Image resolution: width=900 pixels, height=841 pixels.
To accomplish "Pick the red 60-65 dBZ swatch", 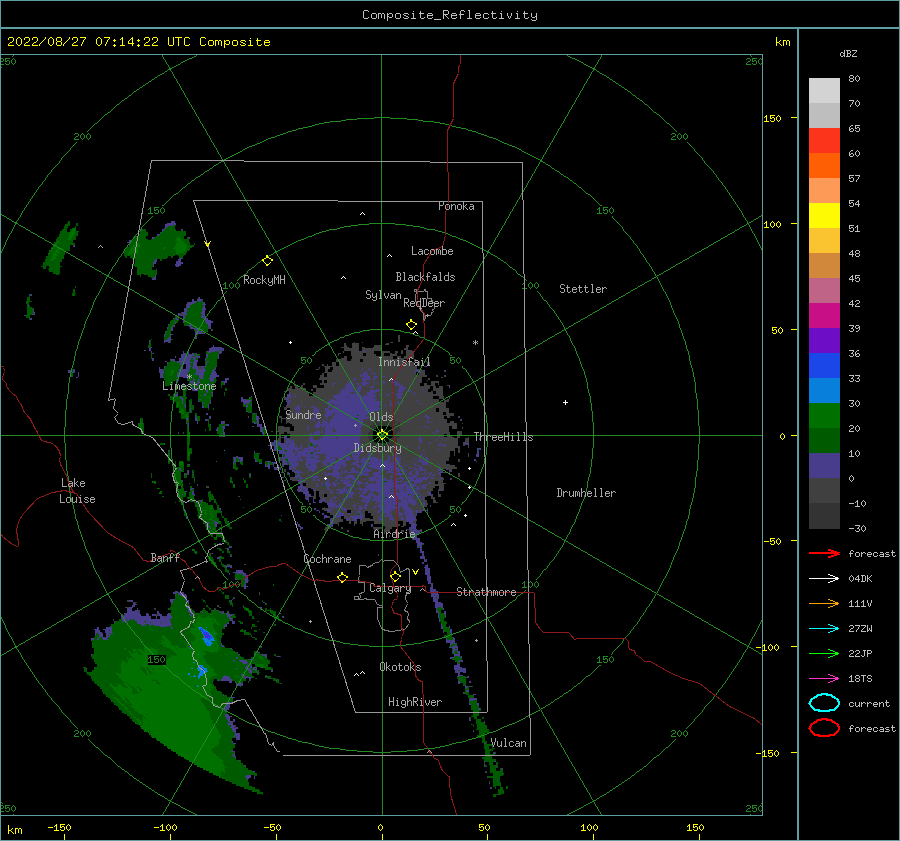I will [x=824, y=141].
